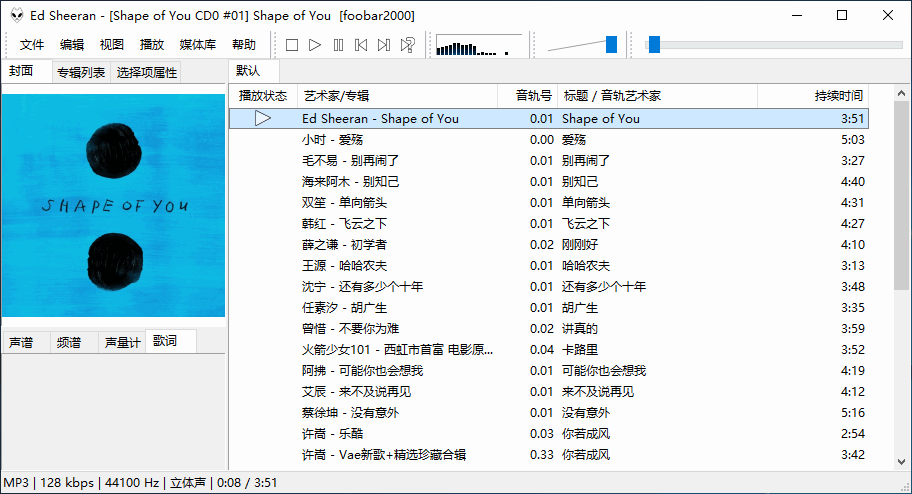Click the Play button in toolbar
The height and width of the screenshot is (494, 912).
[315, 45]
